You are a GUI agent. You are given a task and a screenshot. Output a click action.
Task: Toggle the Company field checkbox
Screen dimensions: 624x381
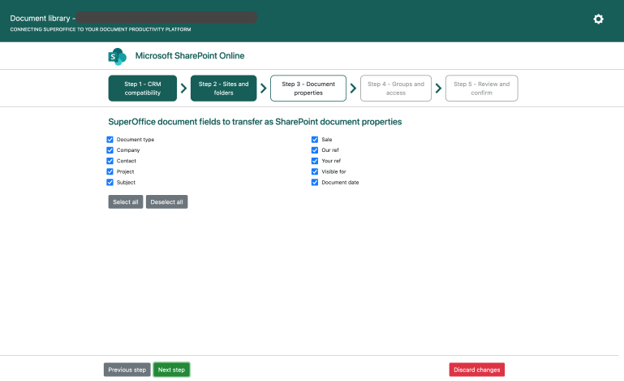click(x=110, y=150)
